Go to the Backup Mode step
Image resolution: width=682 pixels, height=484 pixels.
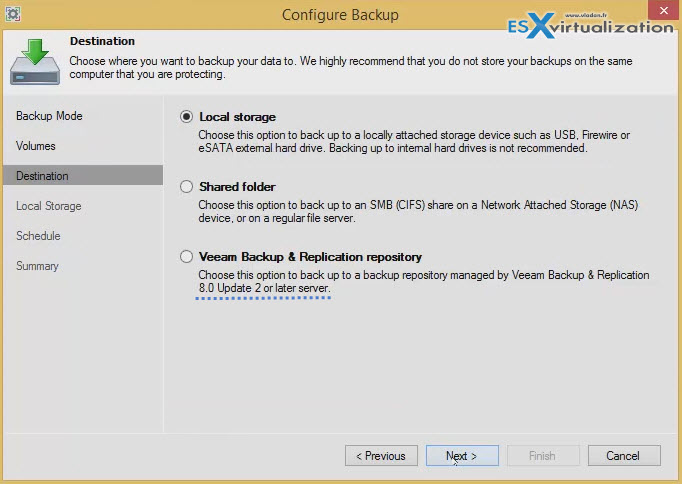point(49,116)
